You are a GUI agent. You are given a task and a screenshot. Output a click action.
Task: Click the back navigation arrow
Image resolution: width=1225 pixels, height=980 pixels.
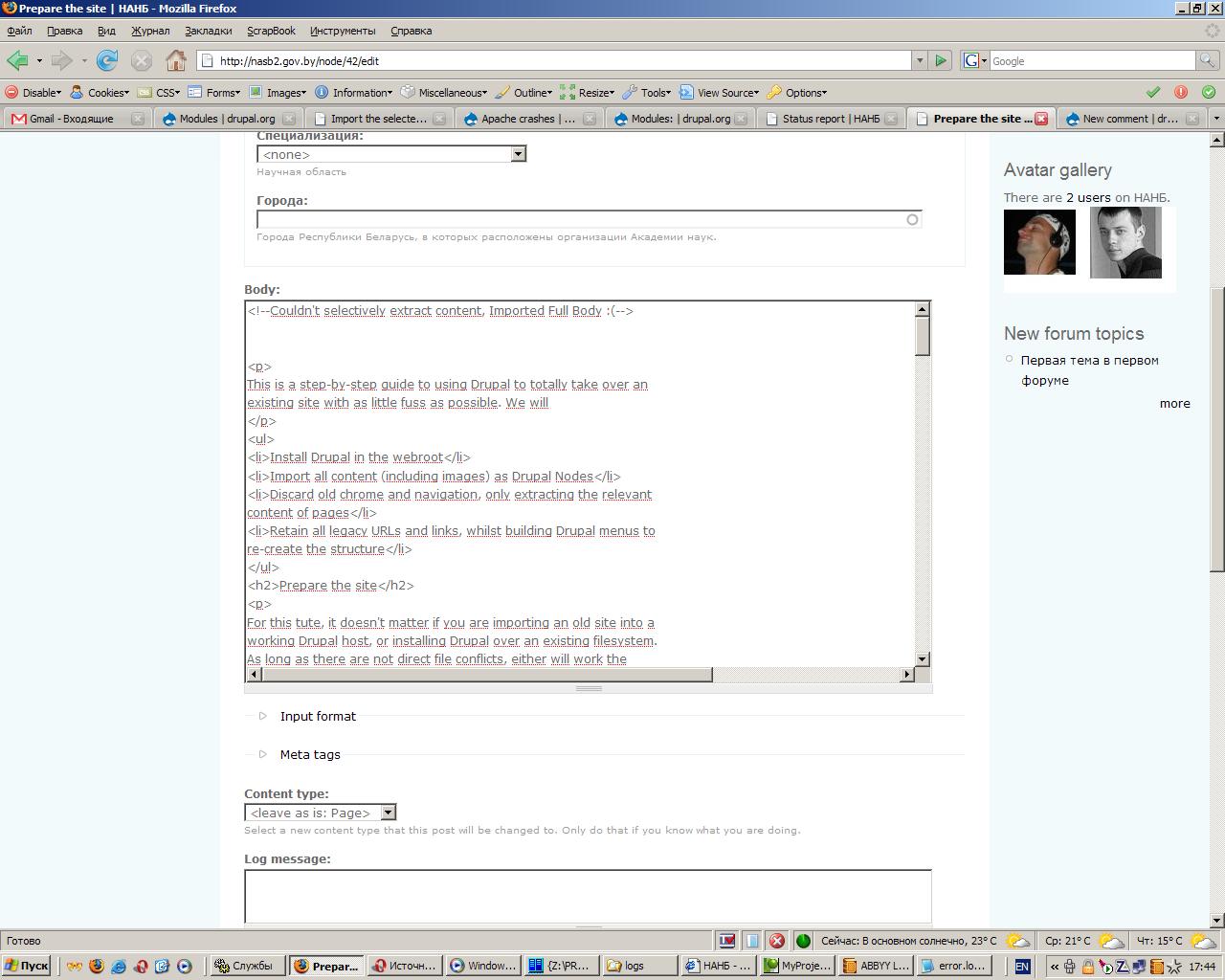(x=17, y=60)
